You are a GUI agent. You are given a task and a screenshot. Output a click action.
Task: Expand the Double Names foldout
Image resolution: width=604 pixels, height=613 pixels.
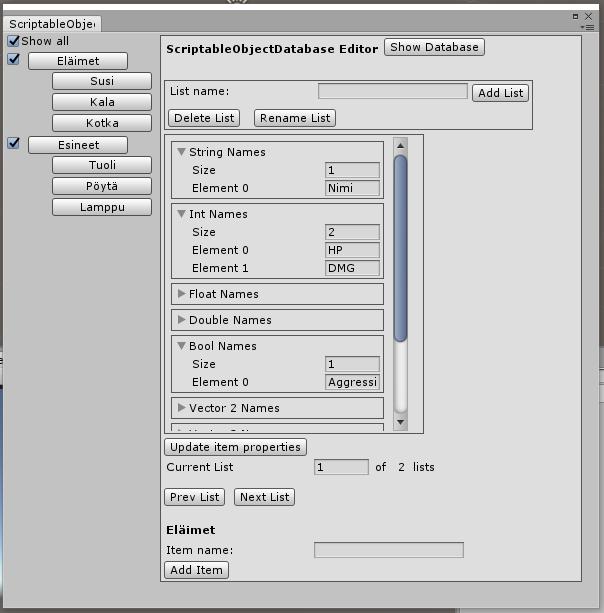181,320
